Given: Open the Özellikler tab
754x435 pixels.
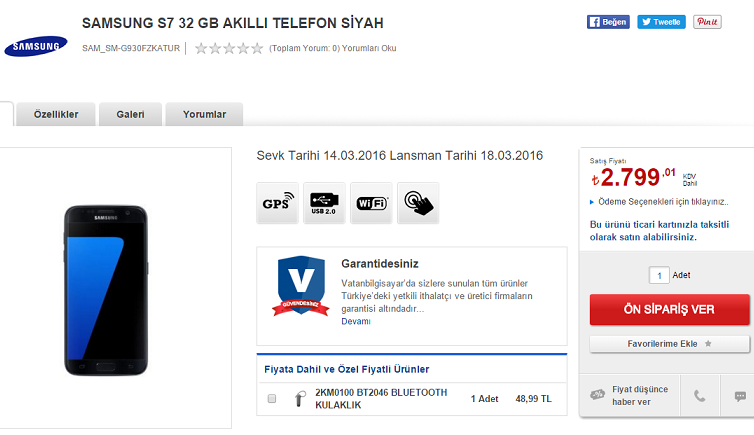Looking at the screenshot, I should pos(56,114).
